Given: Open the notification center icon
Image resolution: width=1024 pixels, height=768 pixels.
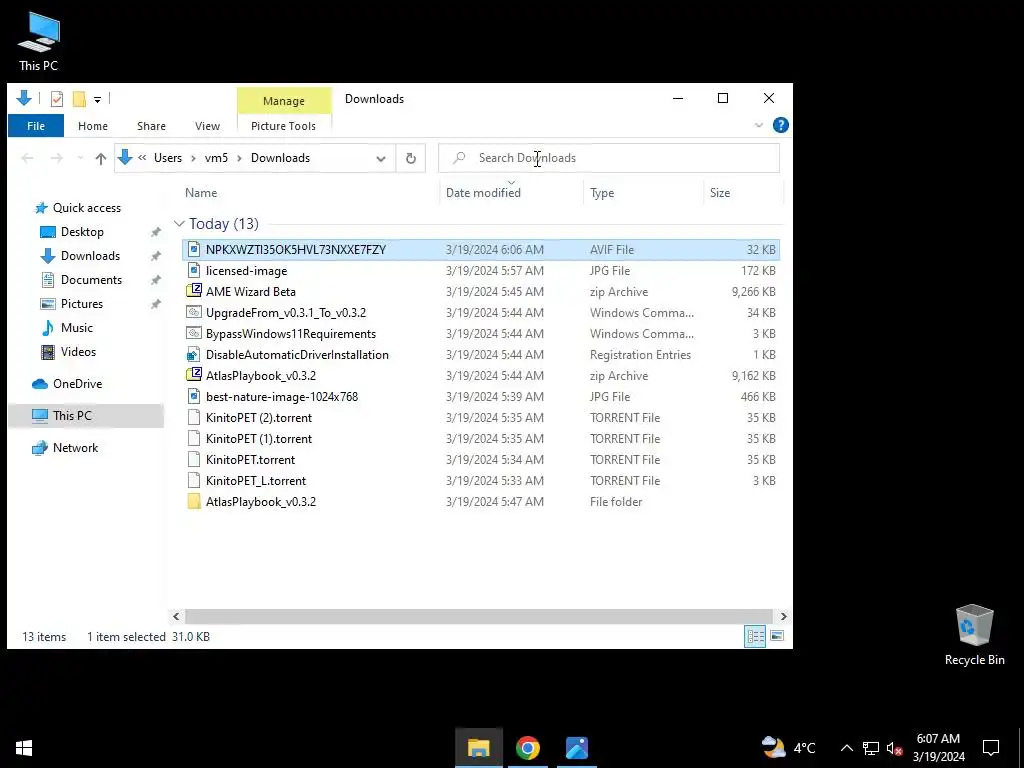Looking at the screenshot, I should (x=991, y=748).
